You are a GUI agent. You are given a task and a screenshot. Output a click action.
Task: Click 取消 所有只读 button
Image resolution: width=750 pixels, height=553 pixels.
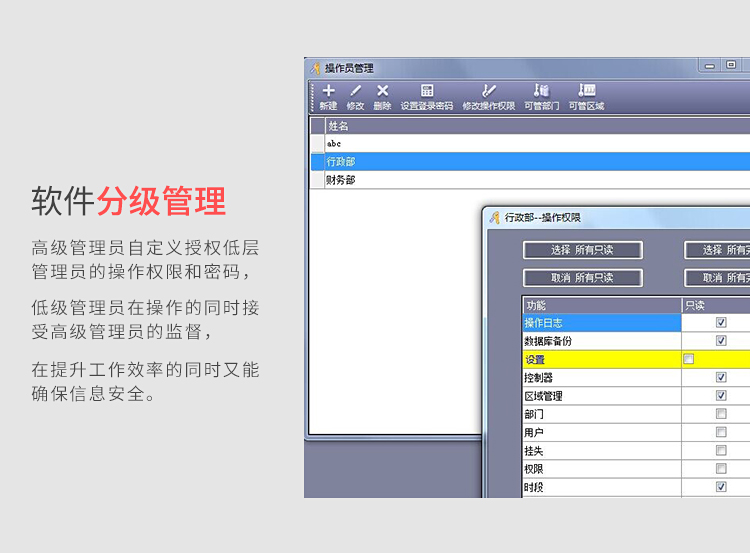coord(583,278)
